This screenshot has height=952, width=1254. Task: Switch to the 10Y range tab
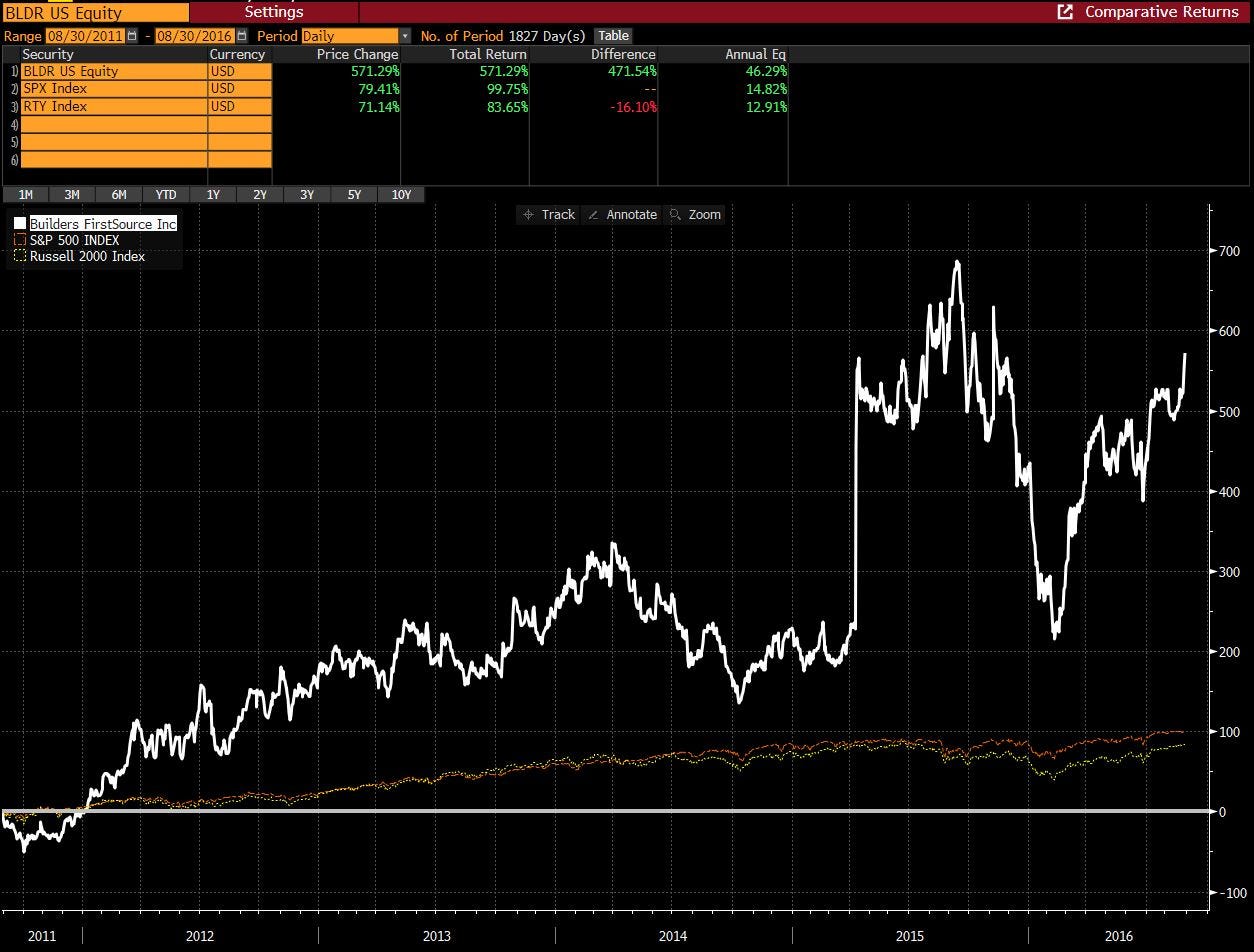pyautogui.click(x=401, y=195)
